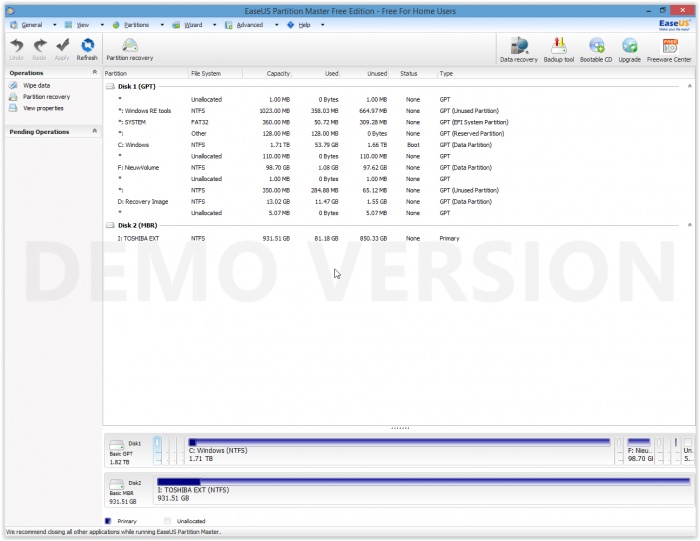Viewport: 700px width, 541px height.
Task: Expand the Help menu dropdown arrow
Action: pos(323,25)
